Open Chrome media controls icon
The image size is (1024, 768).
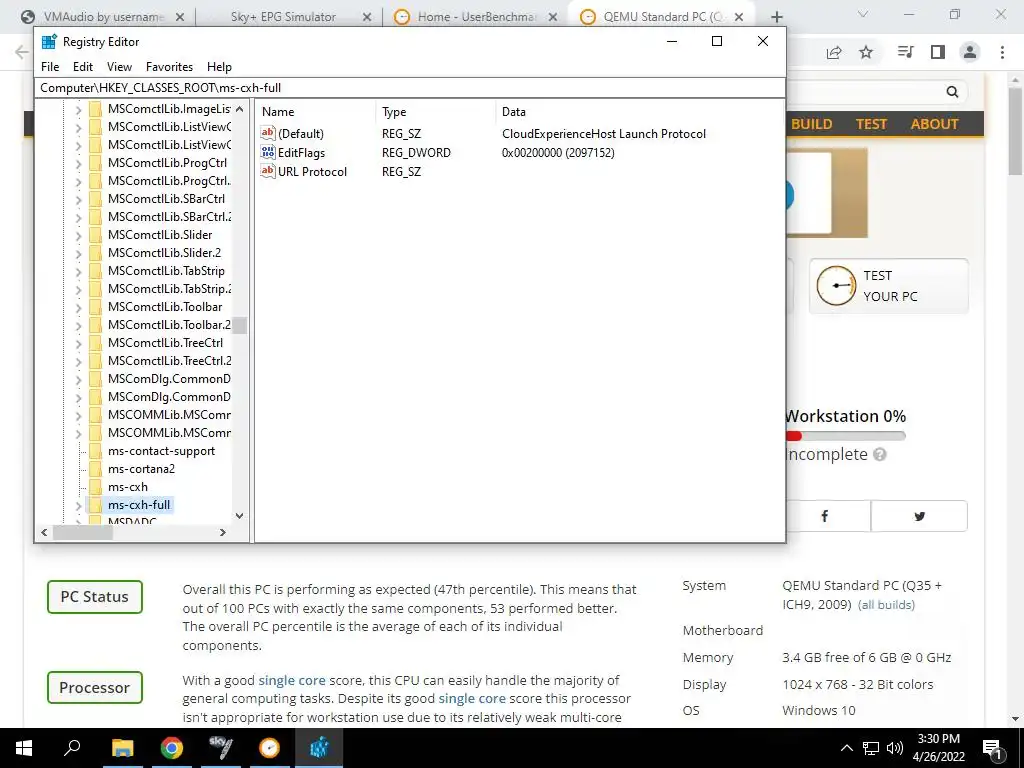905,52
